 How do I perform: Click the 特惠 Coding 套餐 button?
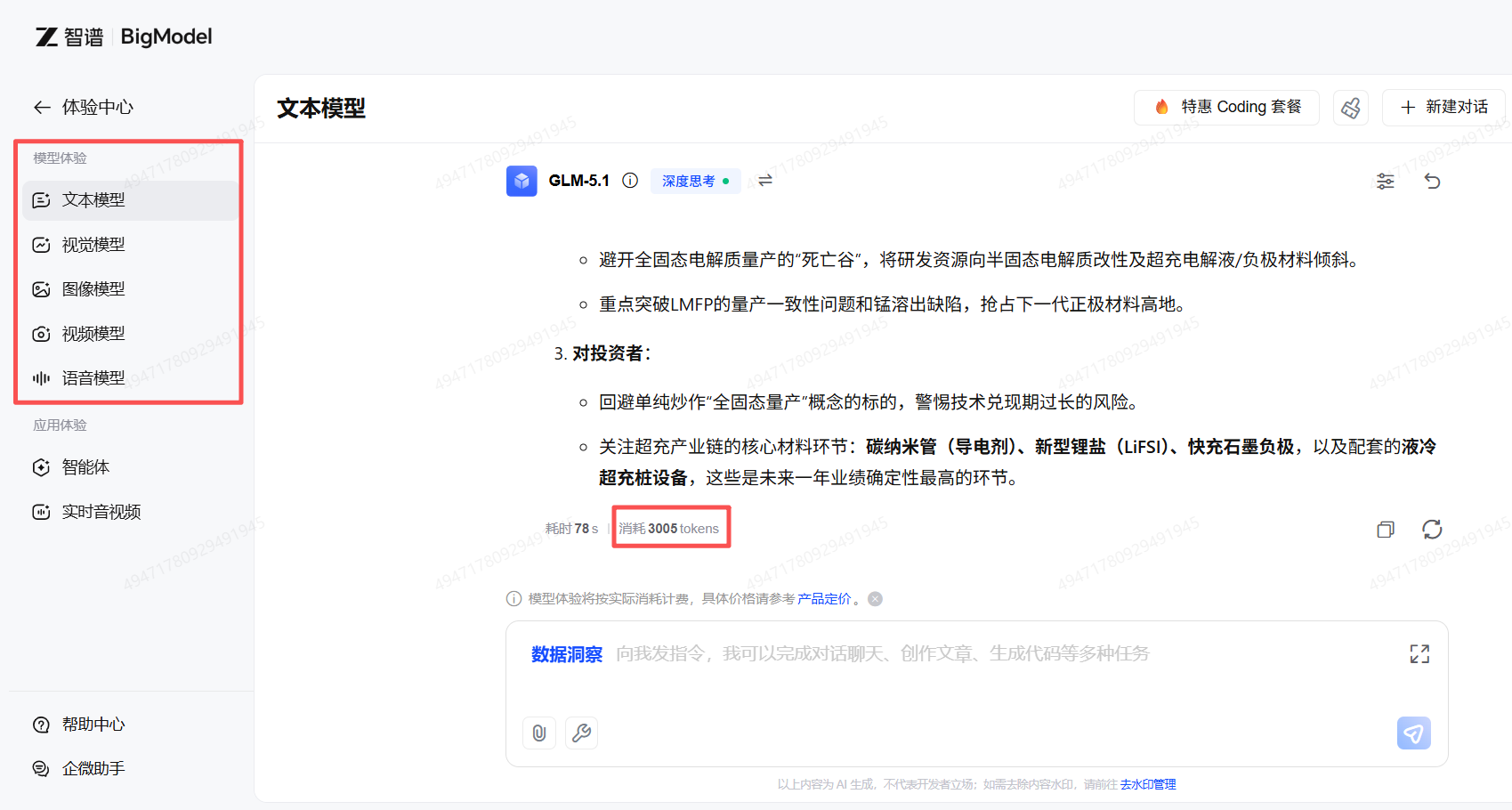point(1226,108)
